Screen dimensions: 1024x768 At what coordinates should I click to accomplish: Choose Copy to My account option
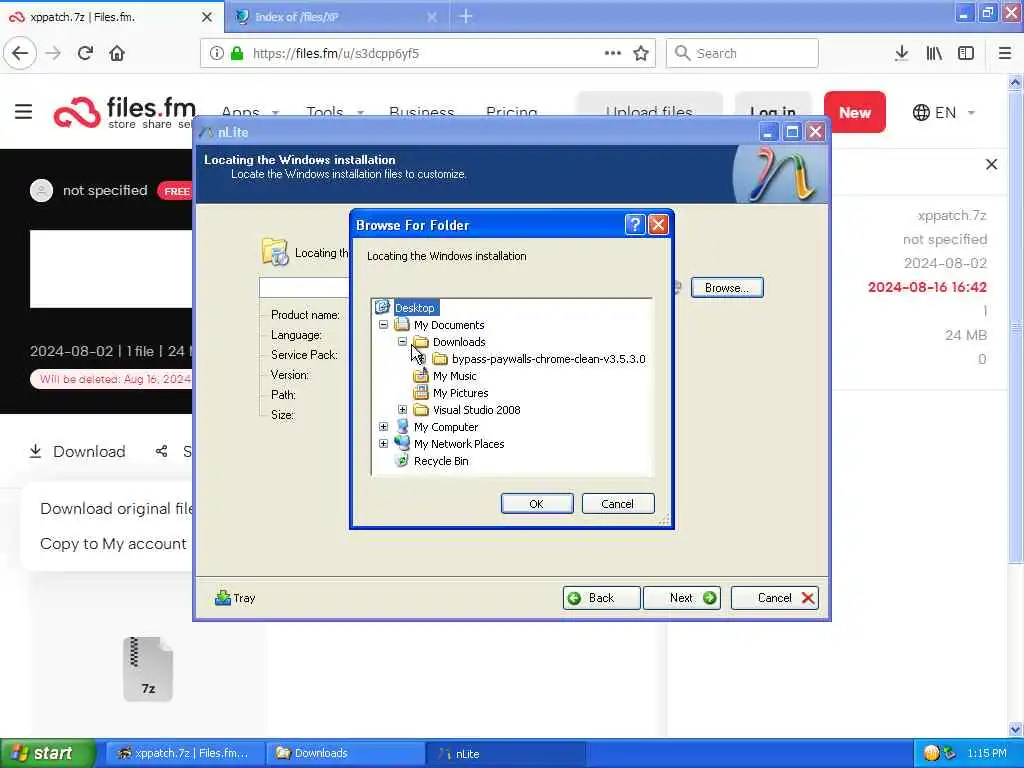(114, 543)
